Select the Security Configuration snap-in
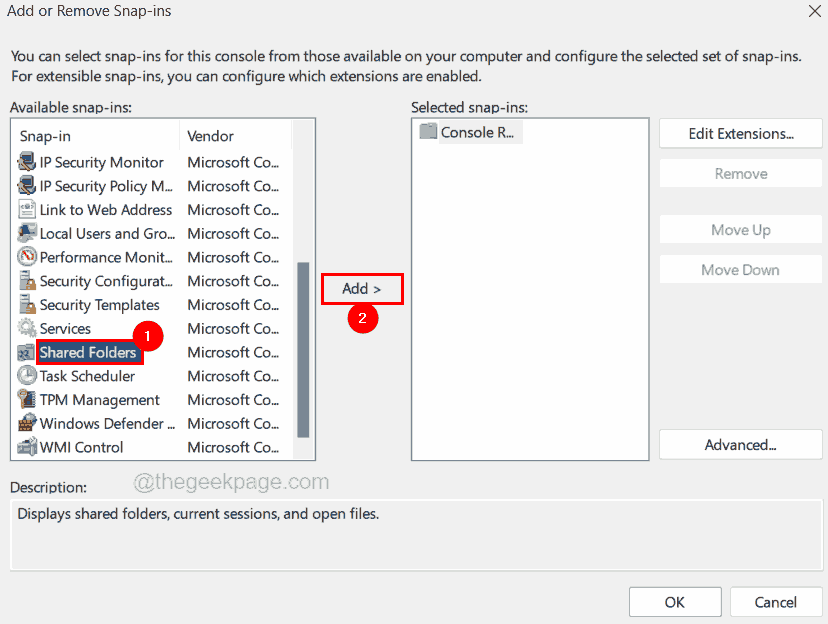The image size is (828, 624). click(94, 281)
